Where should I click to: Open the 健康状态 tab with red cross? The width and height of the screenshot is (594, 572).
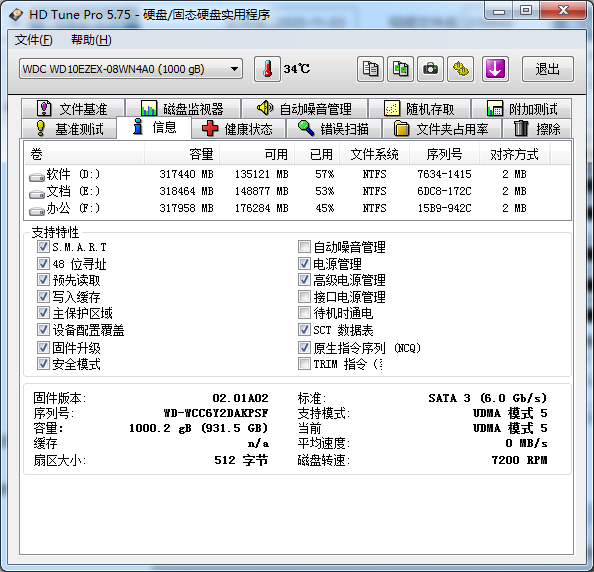coord(238,129)
